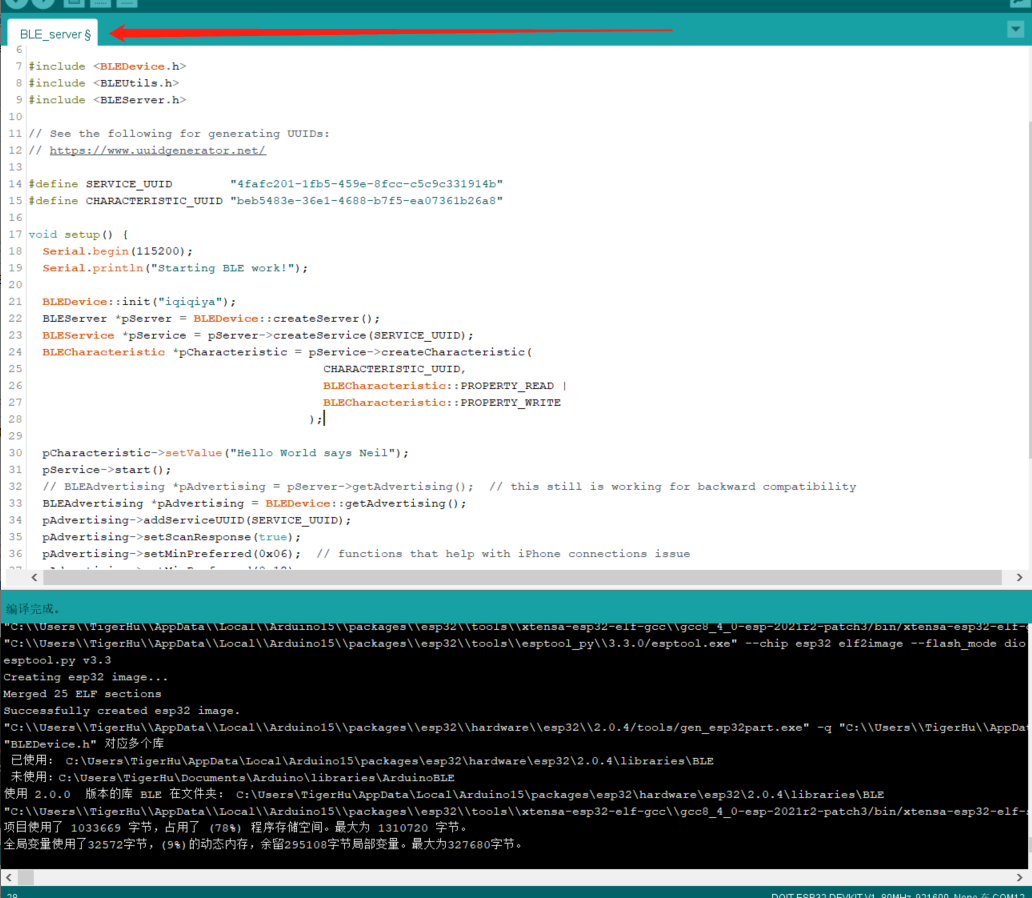Click the Save sketch toolbar icon

coord(127,4)
